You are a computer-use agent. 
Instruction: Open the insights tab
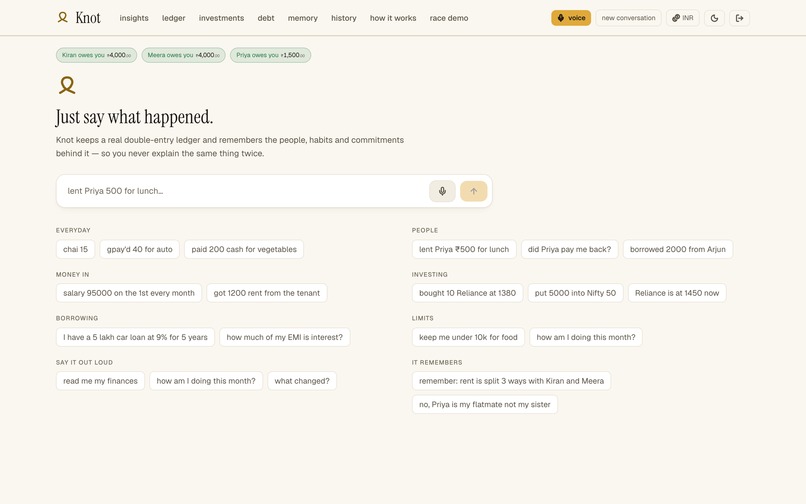tap(134, 18)
